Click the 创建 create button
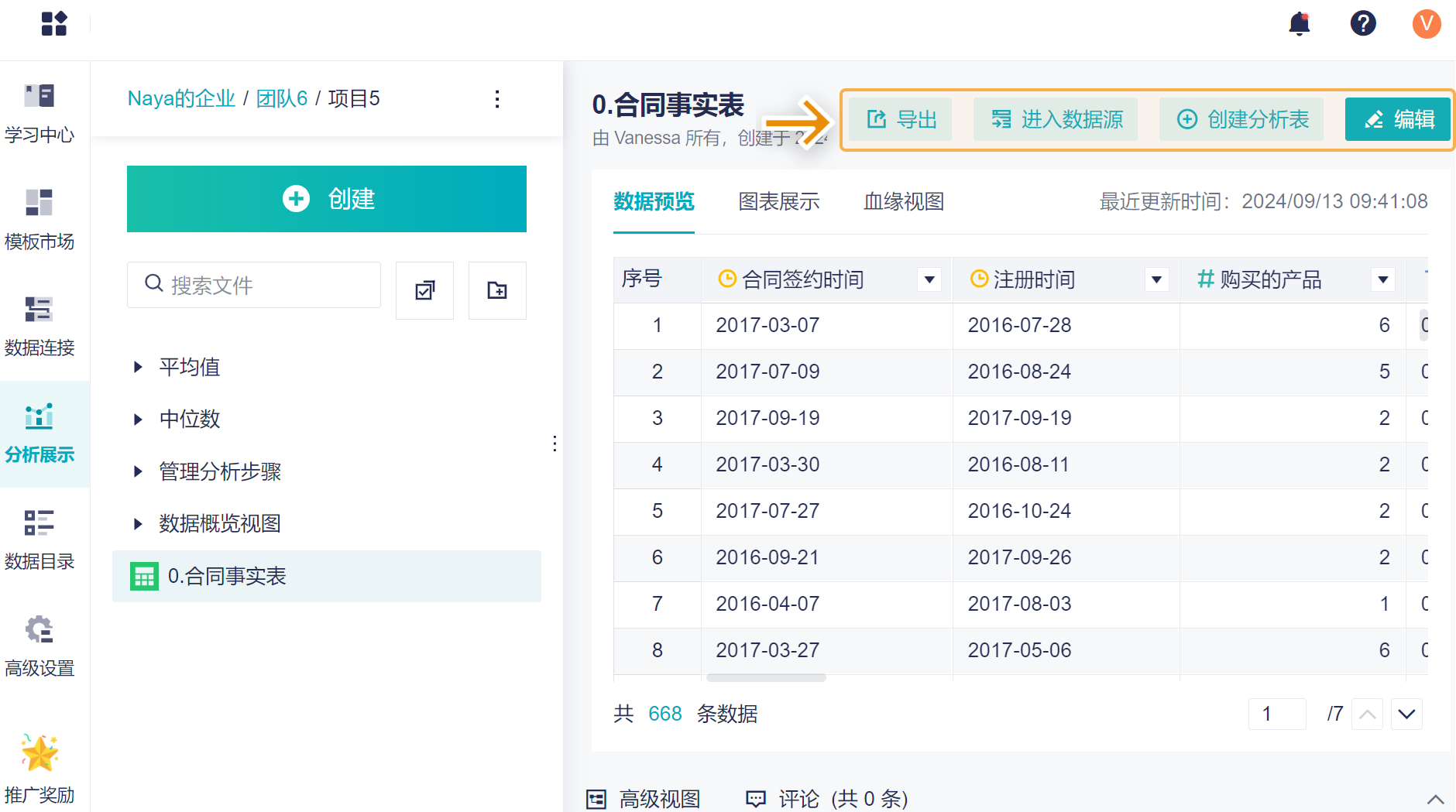 click(x=327, y=199)
